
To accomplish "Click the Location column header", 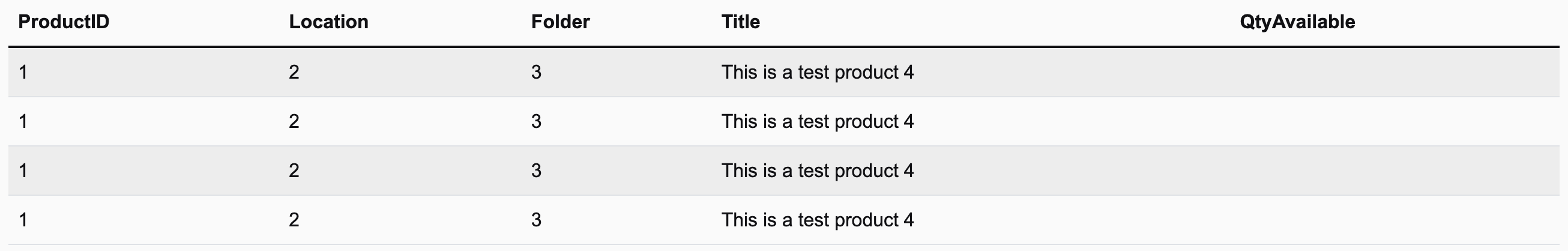I will (329, 22).
